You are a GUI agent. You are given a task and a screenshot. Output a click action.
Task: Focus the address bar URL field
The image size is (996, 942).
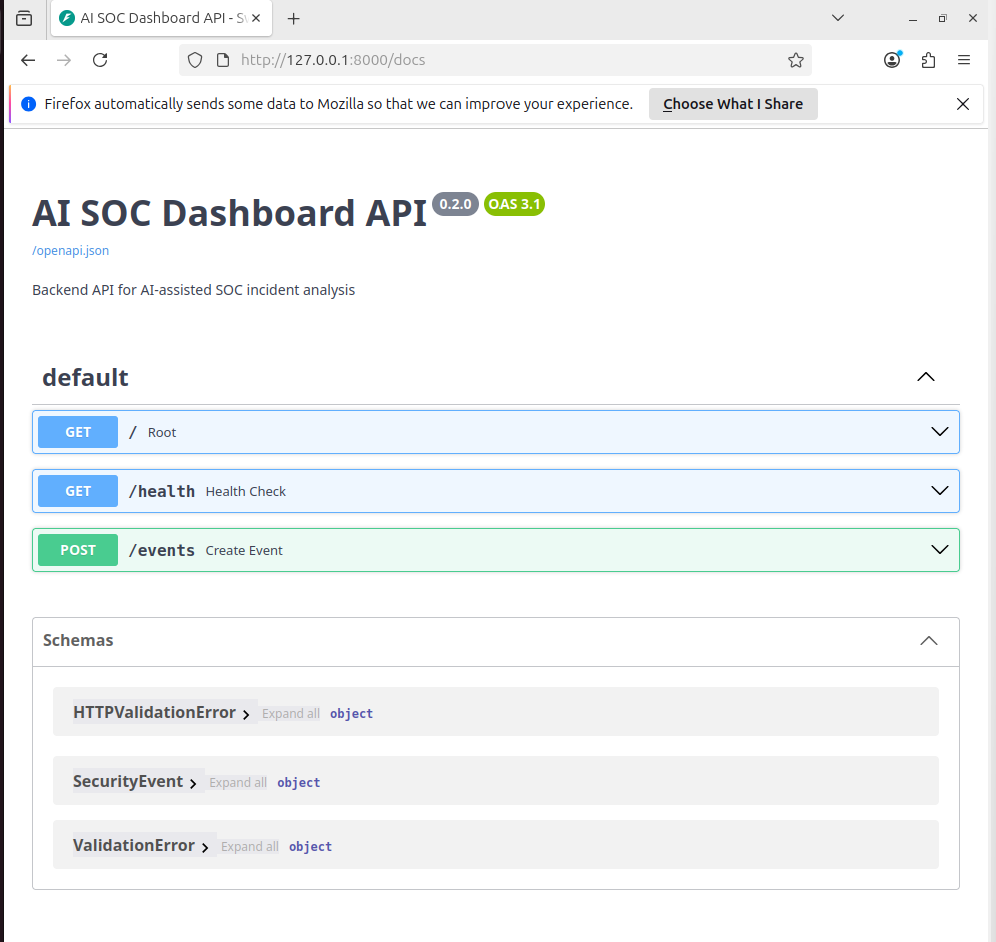pyautogui.click(x=495, y=60)
